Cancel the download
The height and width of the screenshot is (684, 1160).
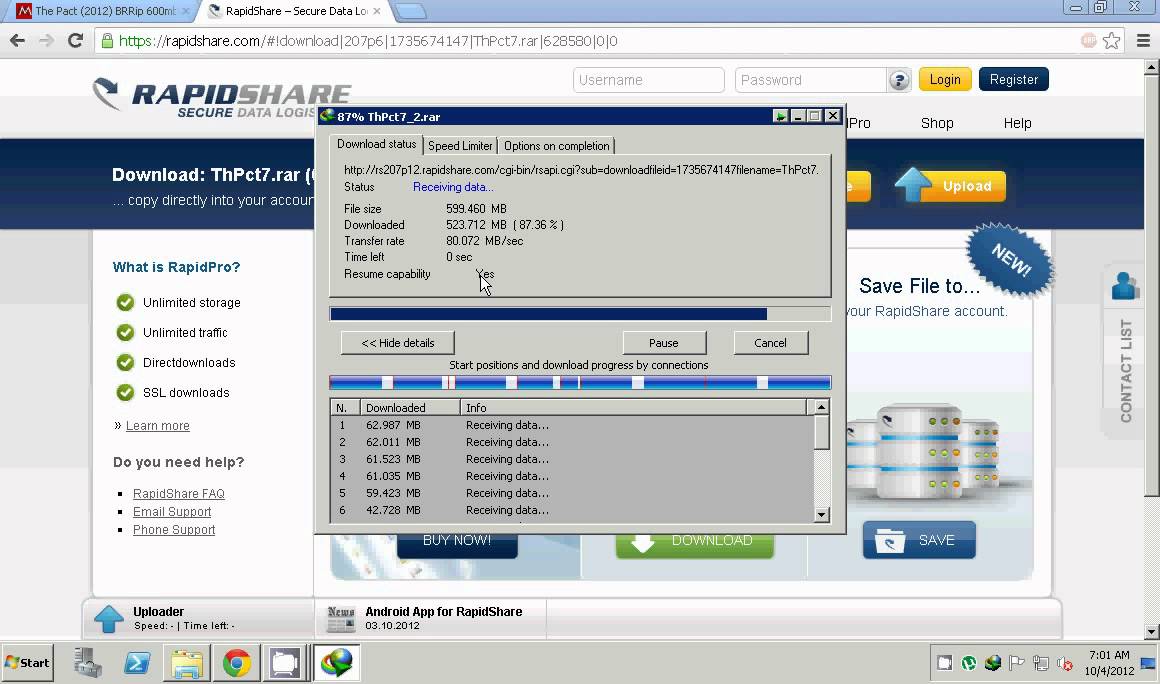click(x=770, y=343)
